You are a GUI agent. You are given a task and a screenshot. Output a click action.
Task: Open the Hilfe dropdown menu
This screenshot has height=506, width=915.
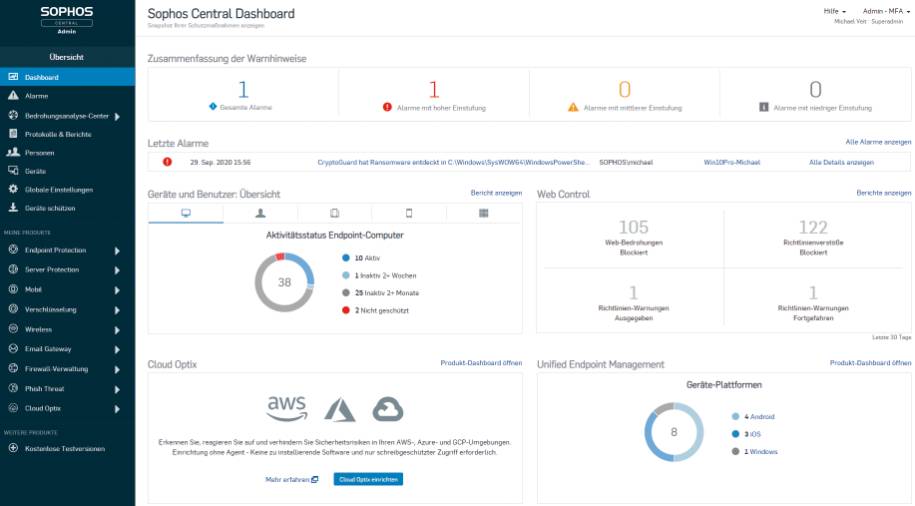click(x=834, y=11)
